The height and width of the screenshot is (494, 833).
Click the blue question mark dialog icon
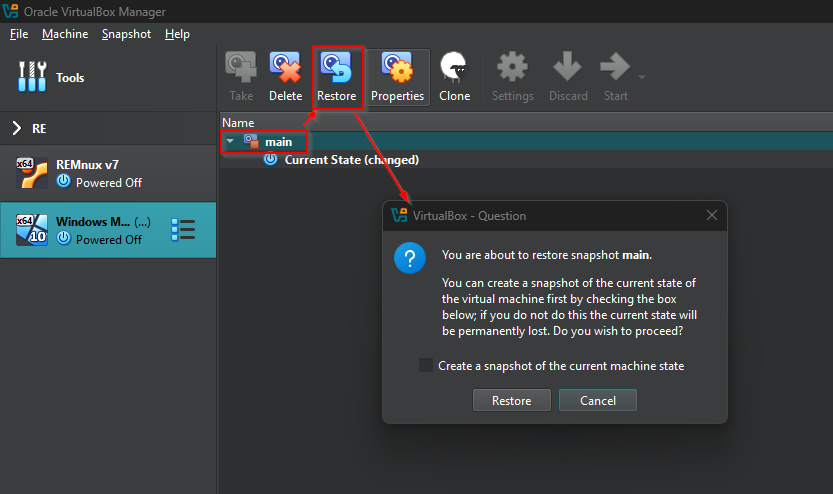click(410, 258)
